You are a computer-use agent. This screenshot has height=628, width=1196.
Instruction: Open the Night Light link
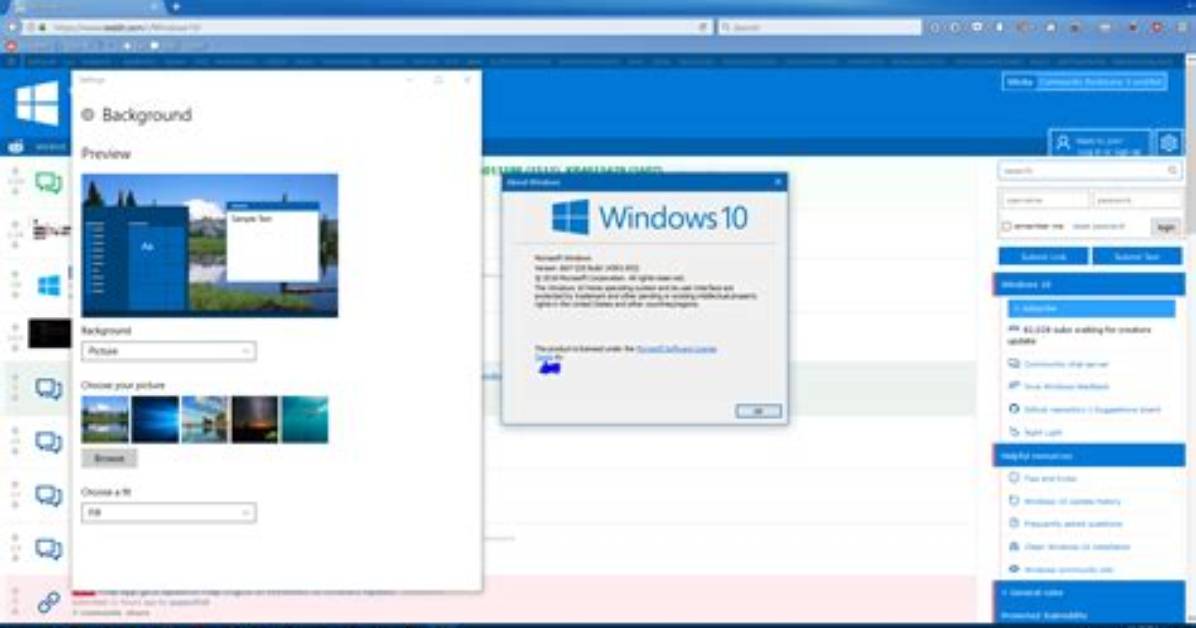point(1043,433)
